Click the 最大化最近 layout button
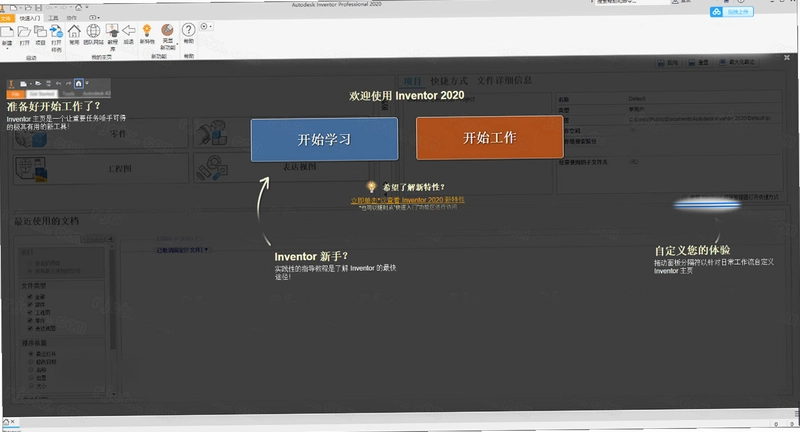Screen dimensions: 800x432 click(x=737, y=62)
